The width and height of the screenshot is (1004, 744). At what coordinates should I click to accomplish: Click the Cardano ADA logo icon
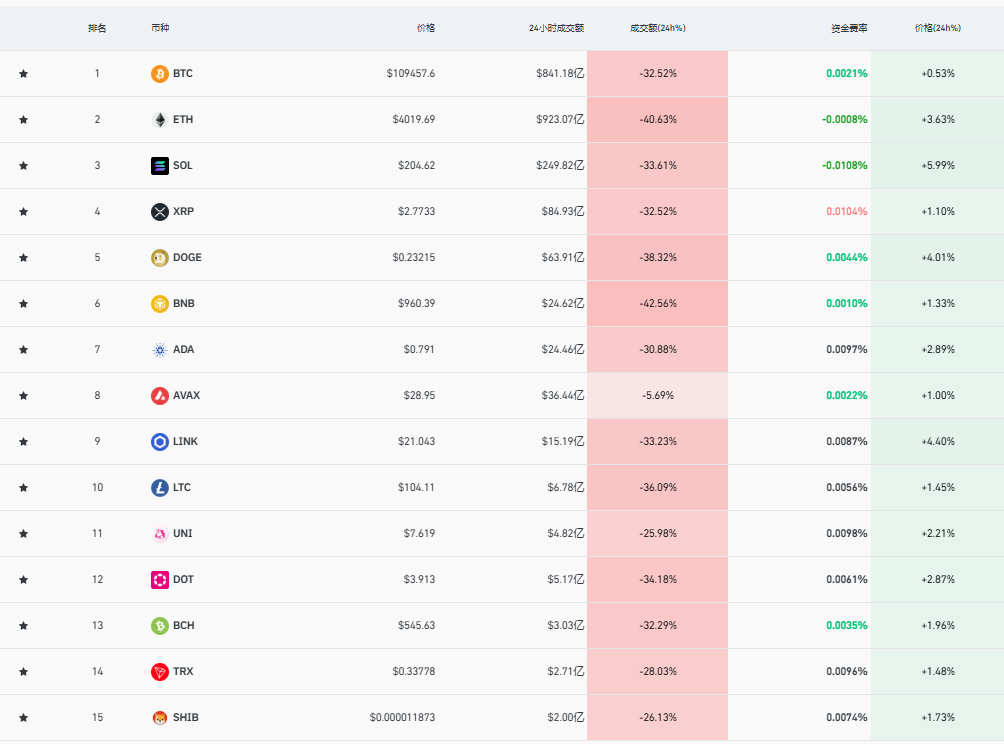159,350
